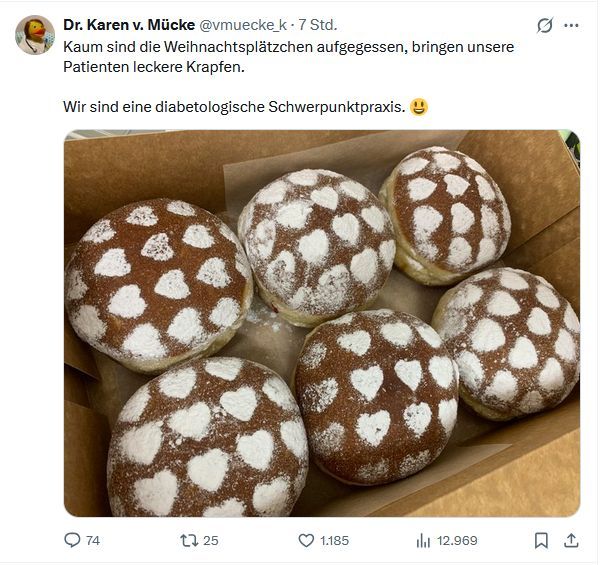
Task: Bookmark this post
Action: click(541, 540)
